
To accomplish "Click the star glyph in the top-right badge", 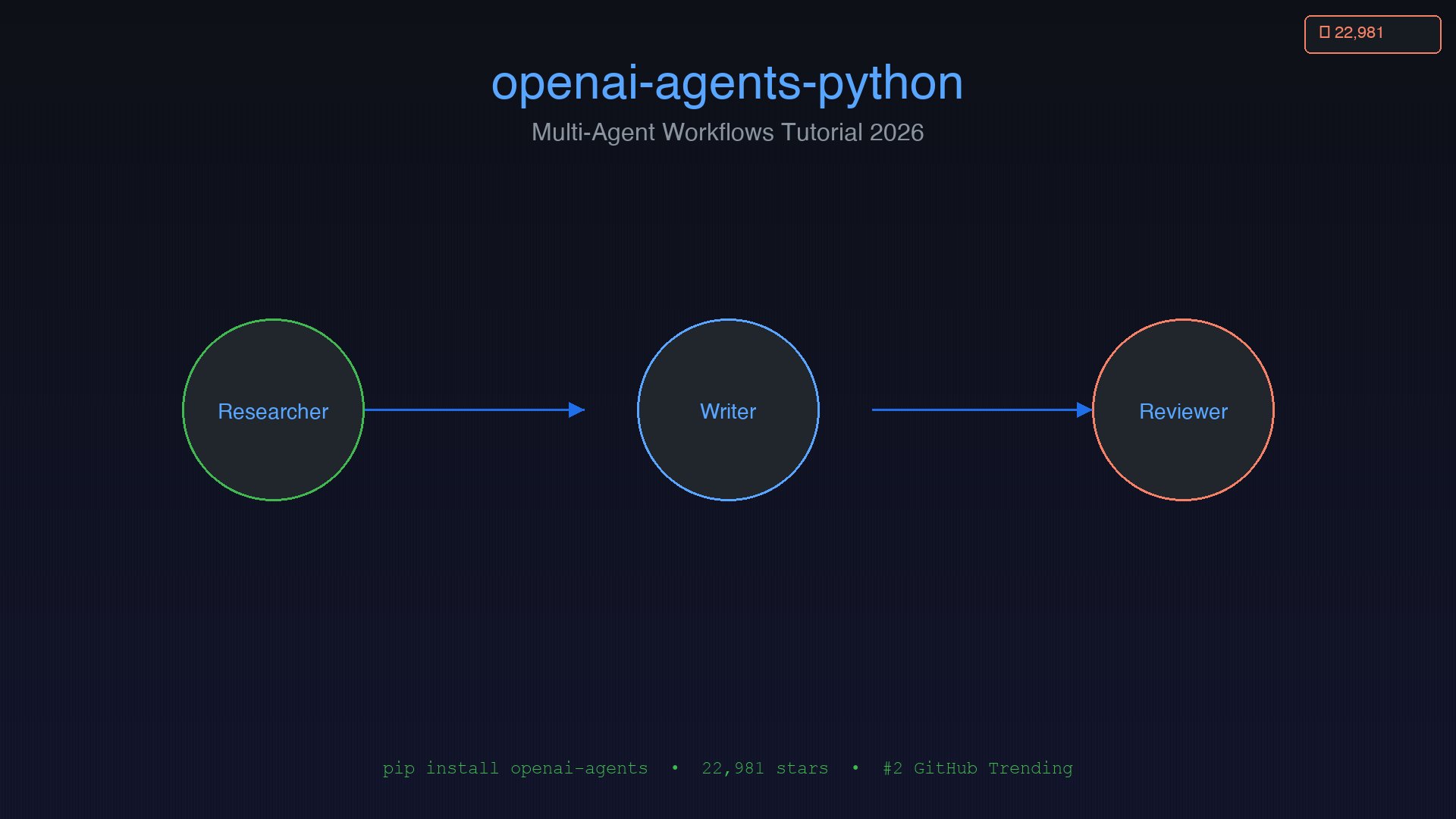I will click(1325, 33).
